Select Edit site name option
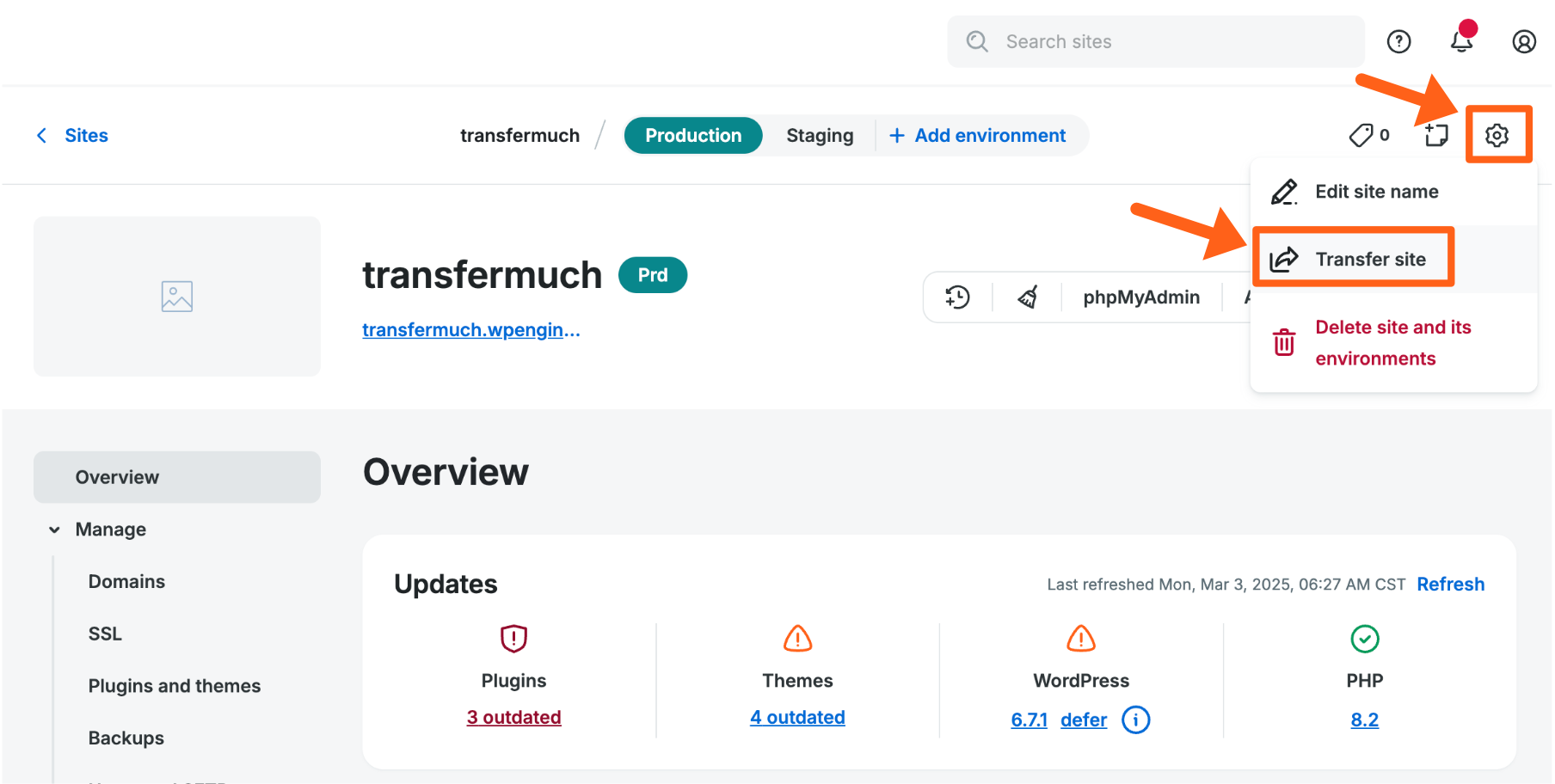The width and height of the screenshot is (1555, 784). (1376, 191)
